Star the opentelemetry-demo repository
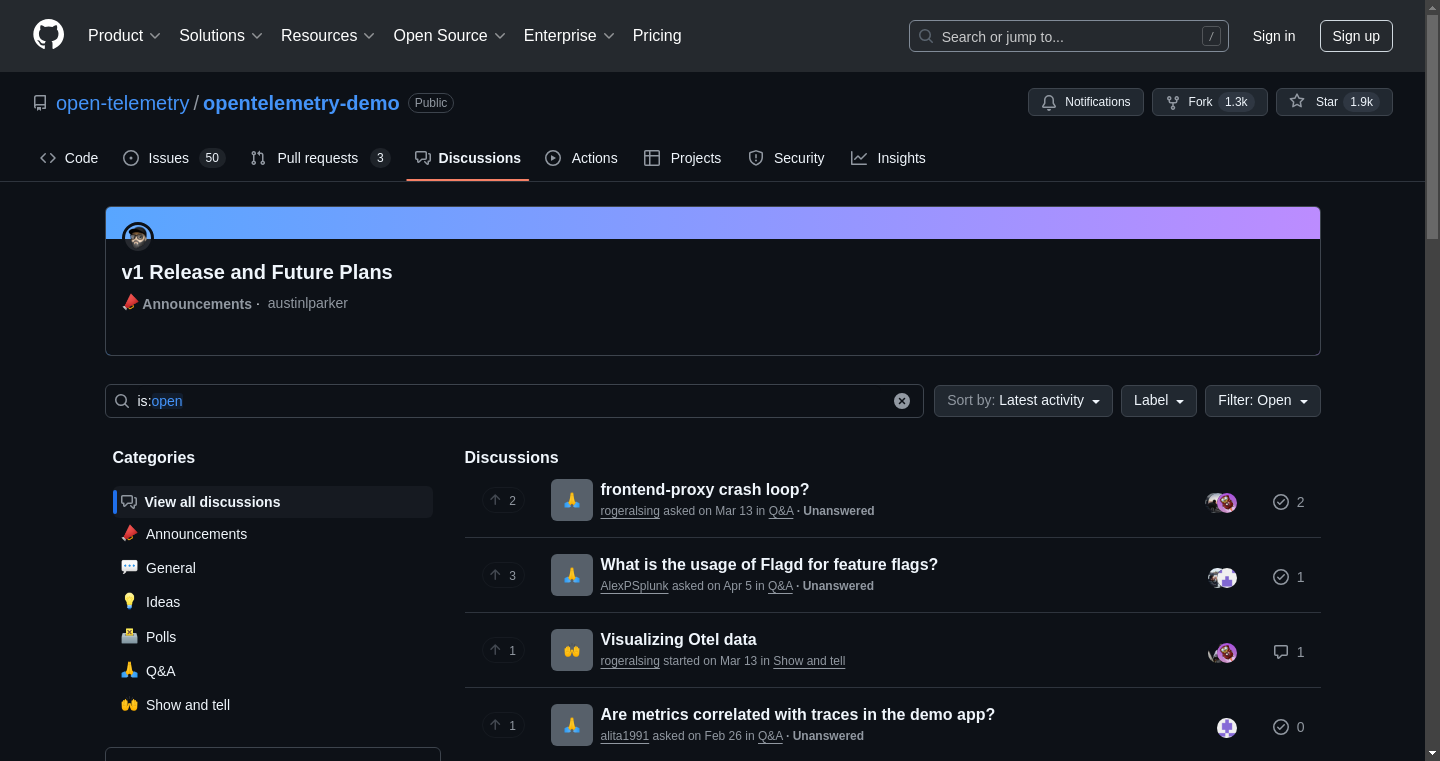This screenshot has height=761, width=1440. coord(1334,102)
